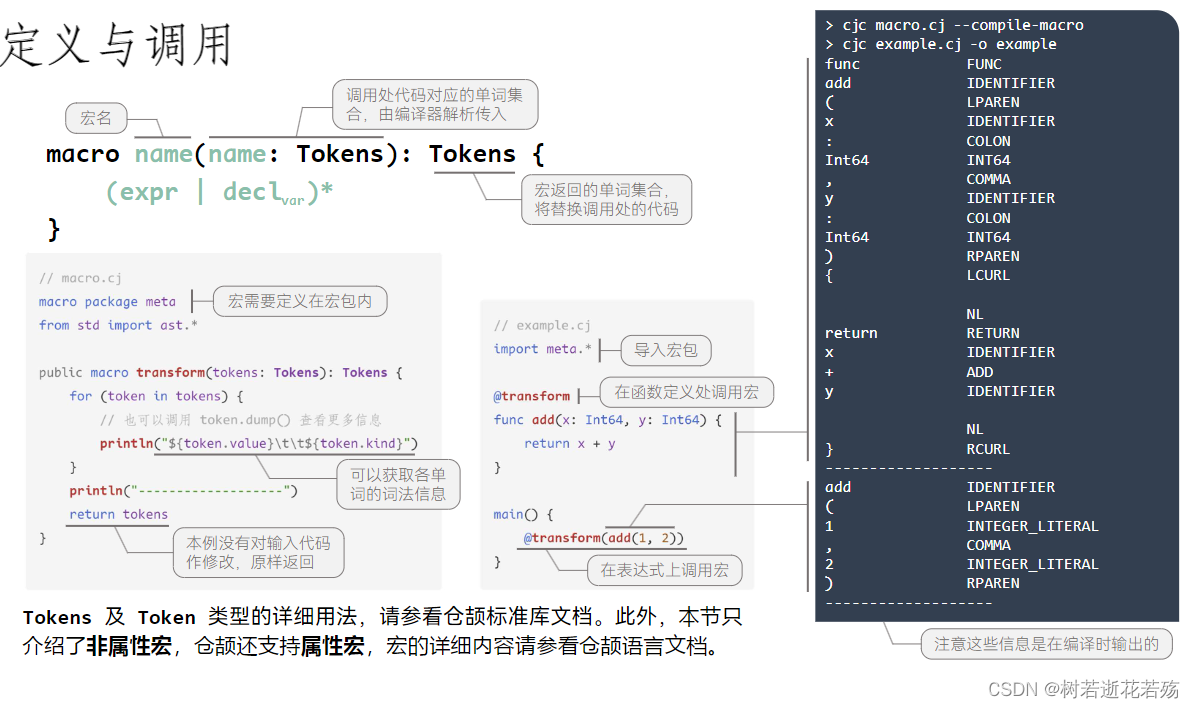Click '仓颉语言文档' in the bottom paragraph
Viewport: 1195px width, 708px height.
(x=643, y=646)
